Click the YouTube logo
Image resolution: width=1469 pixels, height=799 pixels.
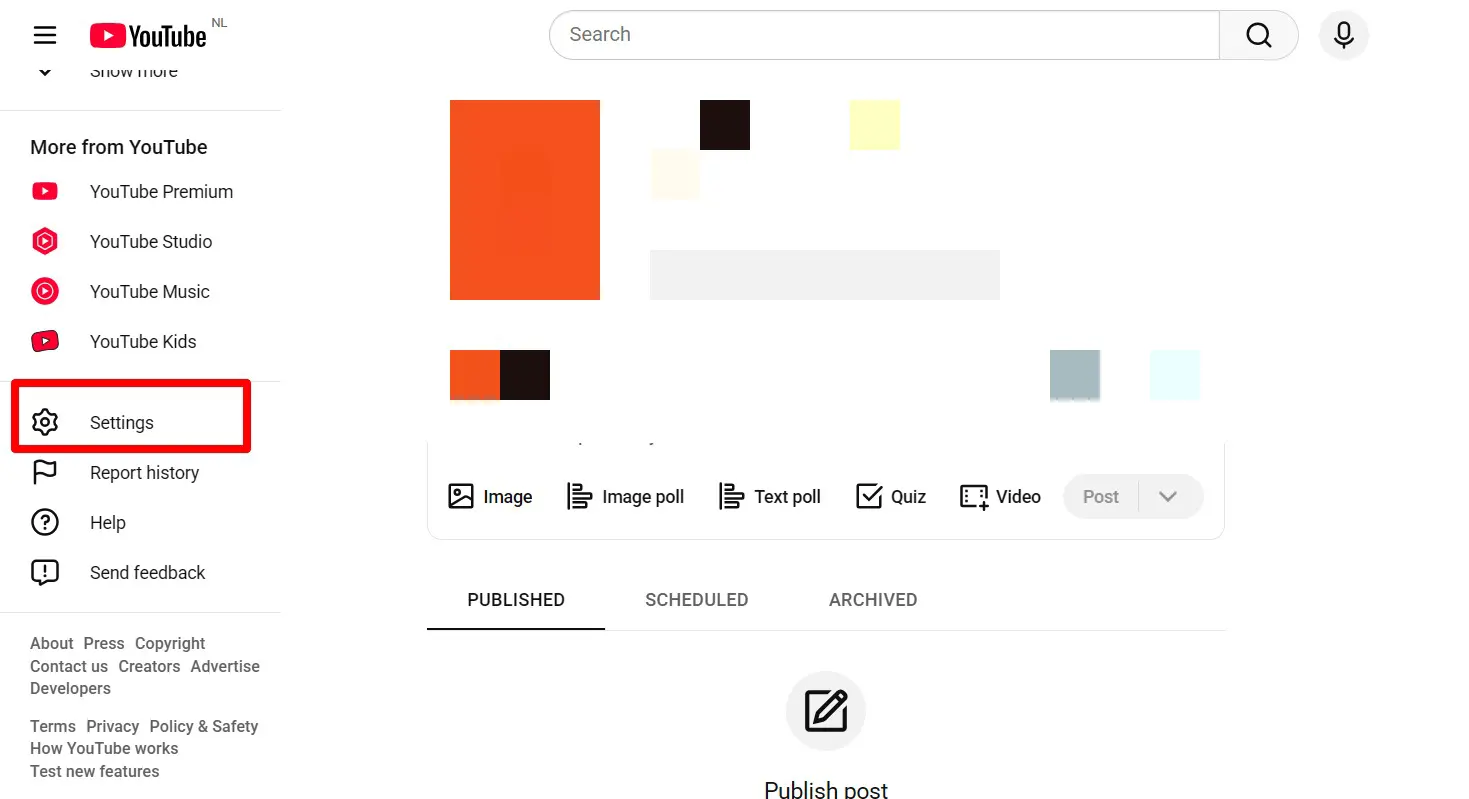[x=148, y=36]
